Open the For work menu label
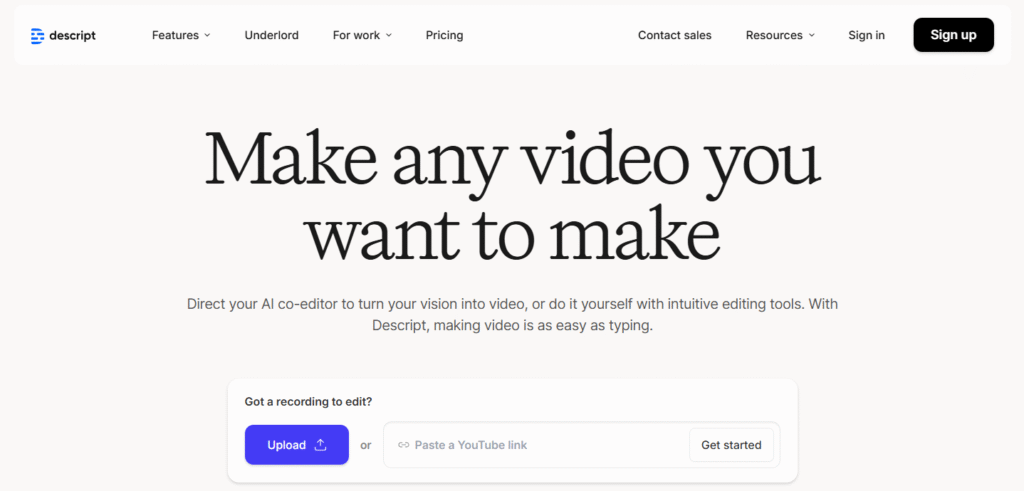Screen dimensions: 1024x491 click(356, 35)
